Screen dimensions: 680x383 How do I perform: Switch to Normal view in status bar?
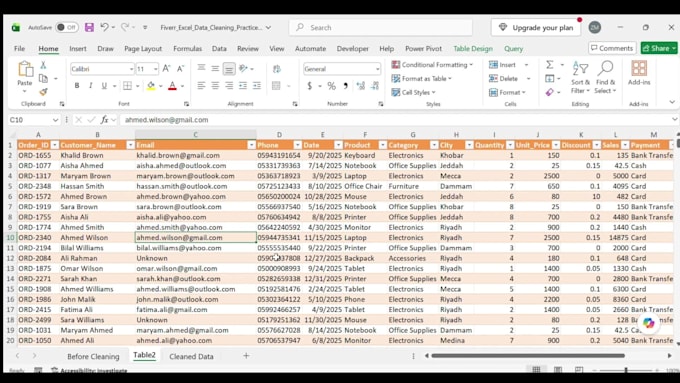coord(536,370)
